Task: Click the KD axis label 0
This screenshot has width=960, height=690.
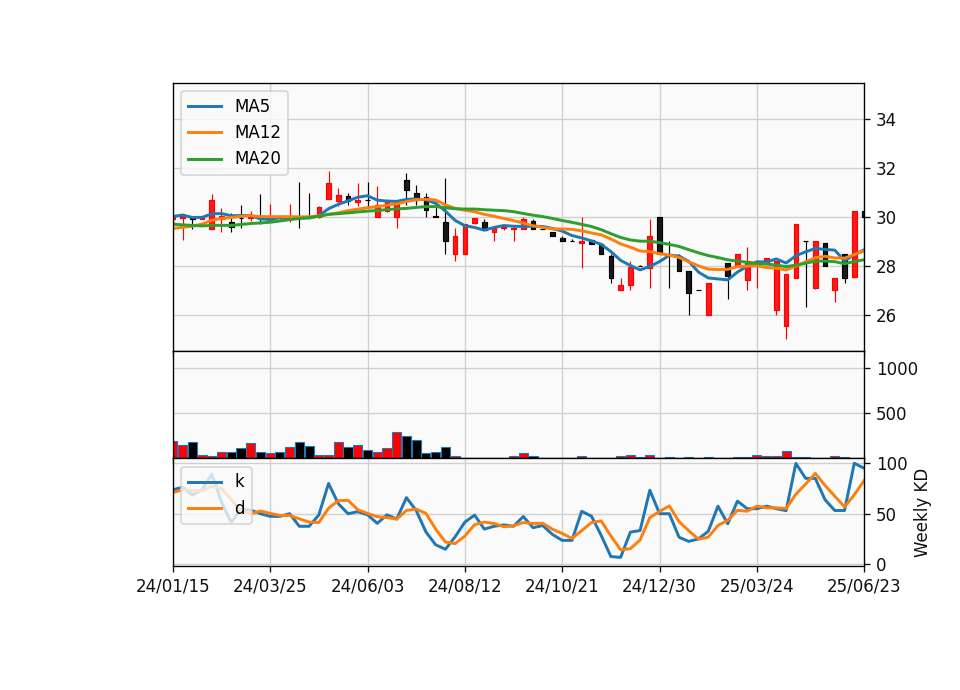Action: [882, 565]
